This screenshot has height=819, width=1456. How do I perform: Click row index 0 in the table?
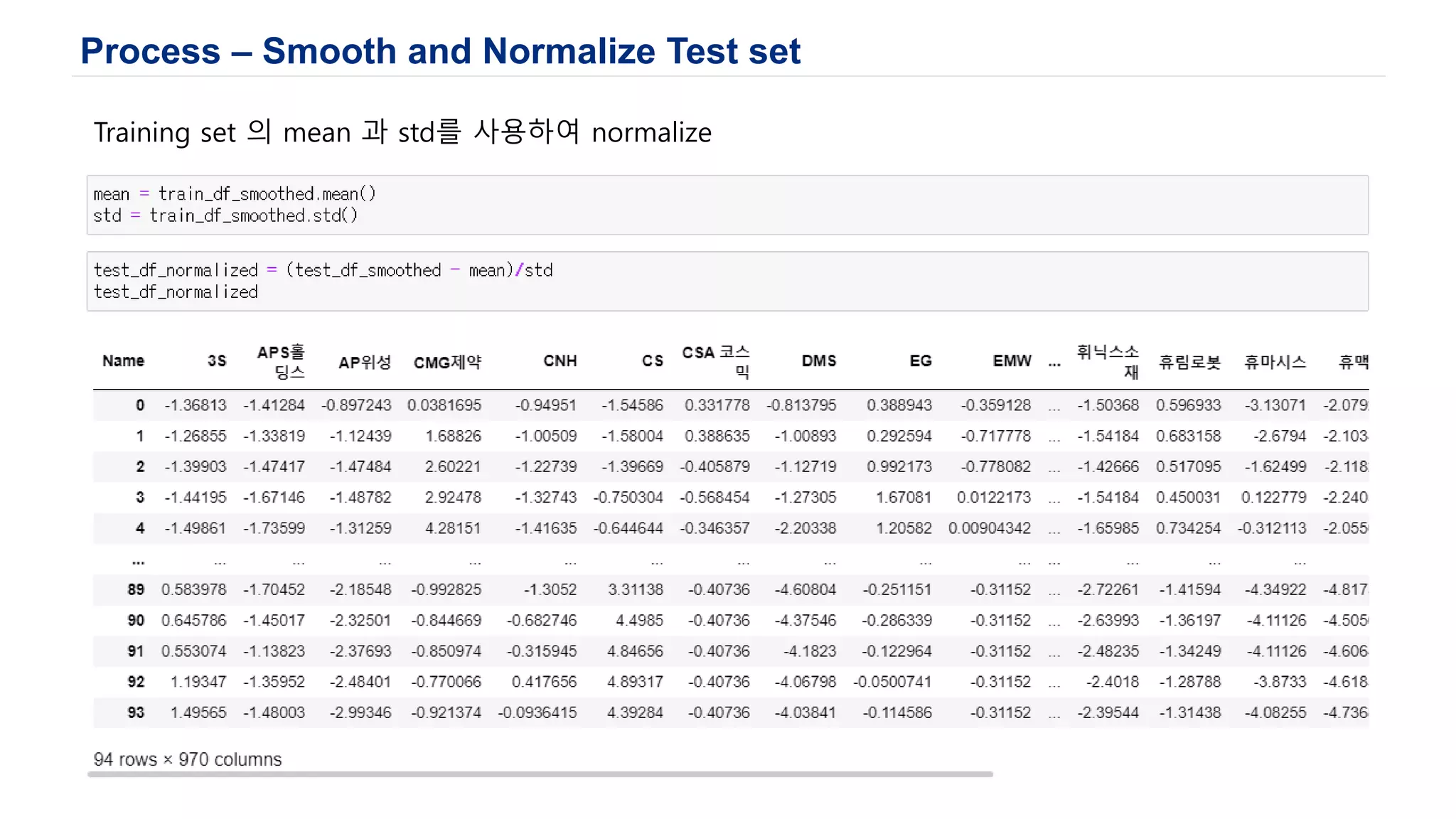click(140, 405)
